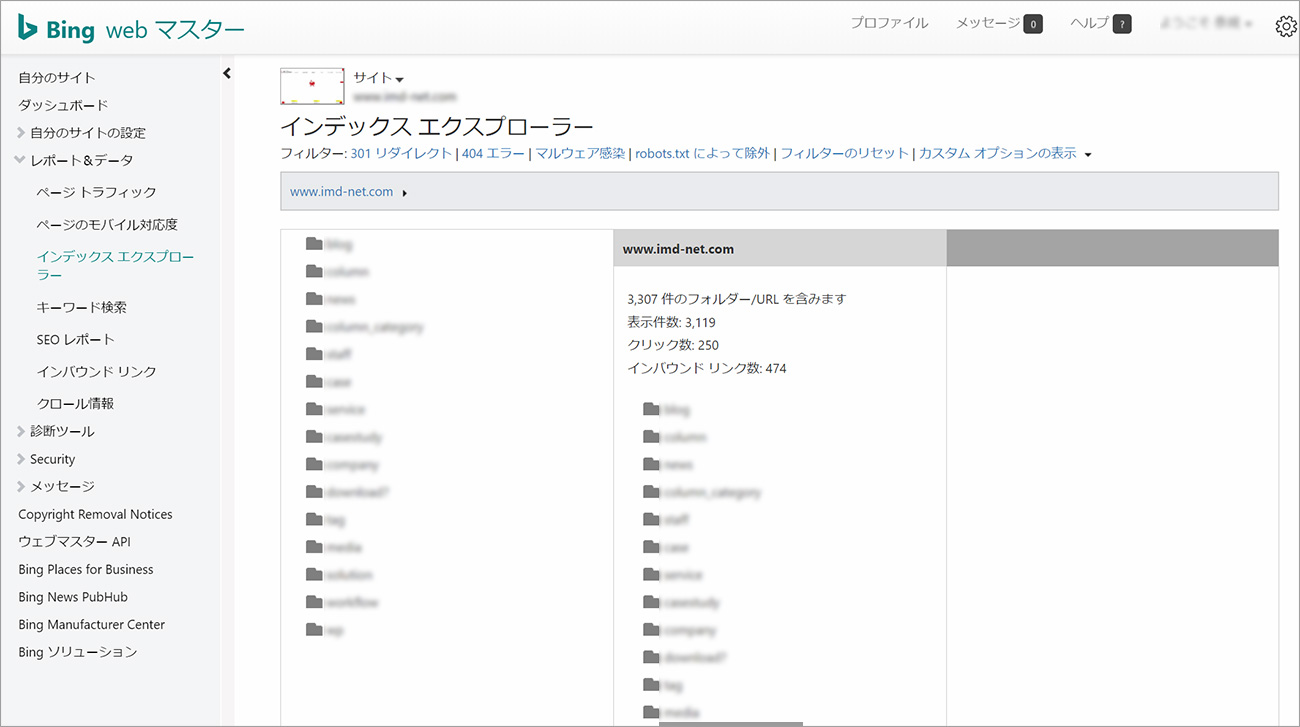Viewport: 1300px width, 727px height.
Task: Open インバウンド リンク in sidebar
Action: pyautogui.click(x=97, y=371)
